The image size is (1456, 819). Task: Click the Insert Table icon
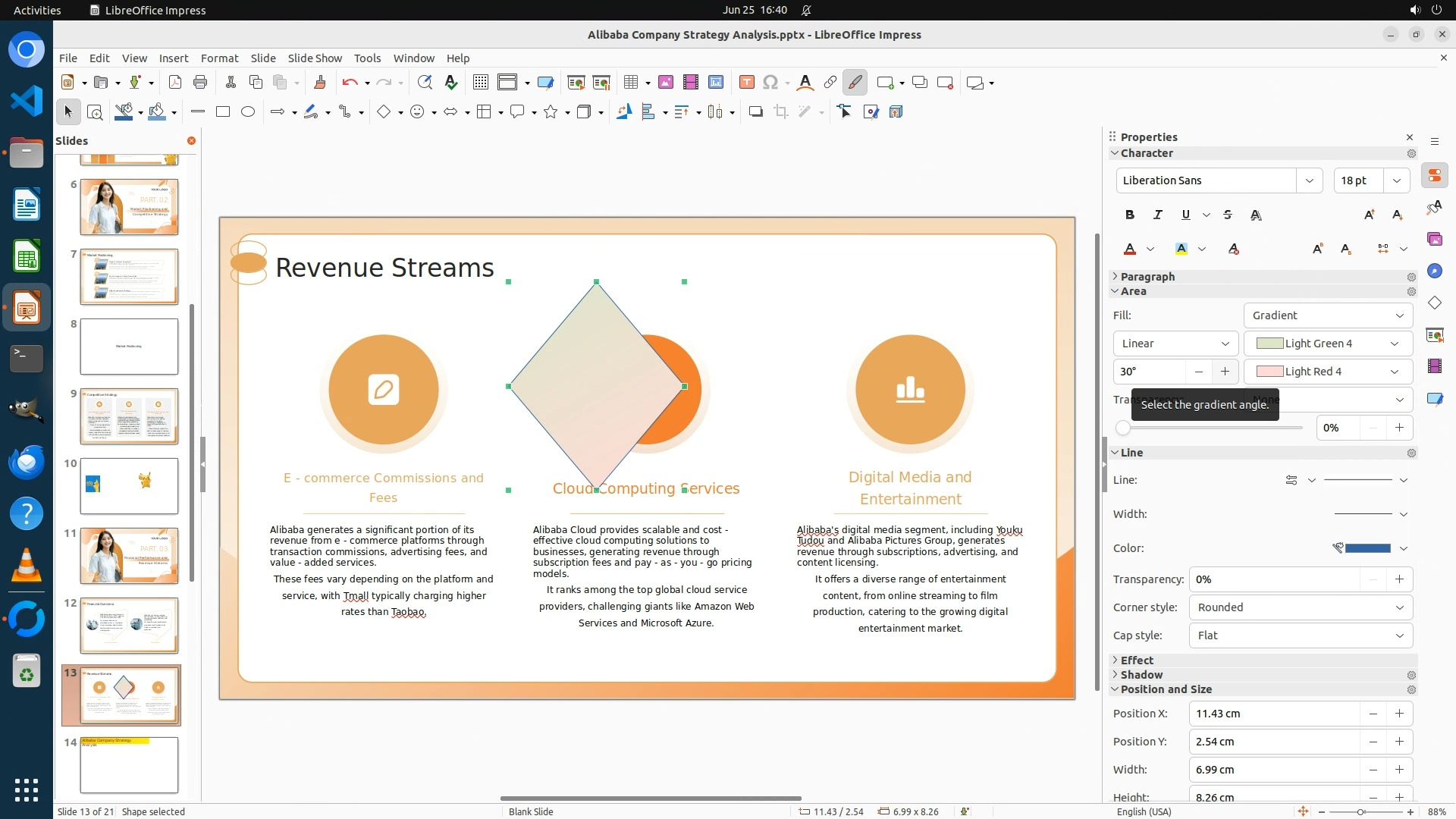click(x=630, y=83)
